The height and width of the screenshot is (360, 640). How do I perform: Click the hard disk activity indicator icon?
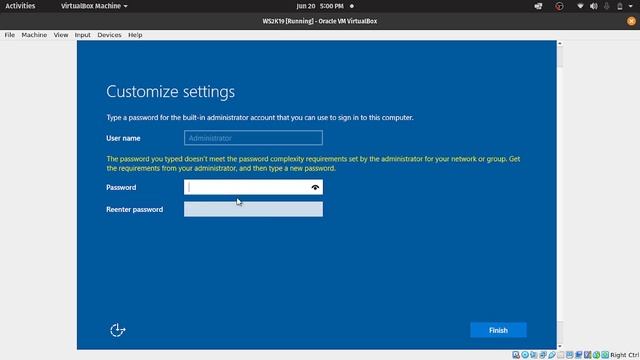pyautogui.click(x=516, y=355)
